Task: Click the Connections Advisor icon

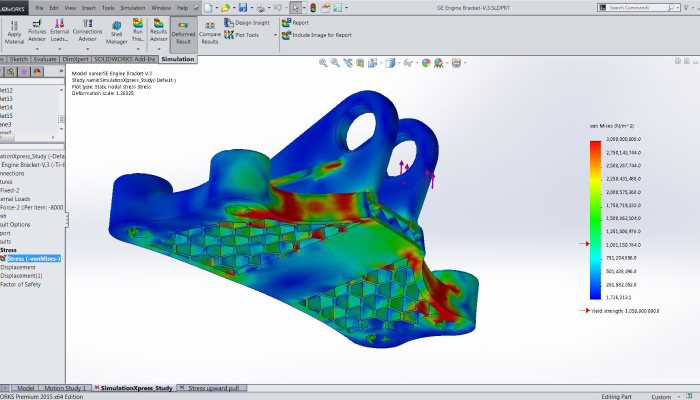Action: [88, 34]
